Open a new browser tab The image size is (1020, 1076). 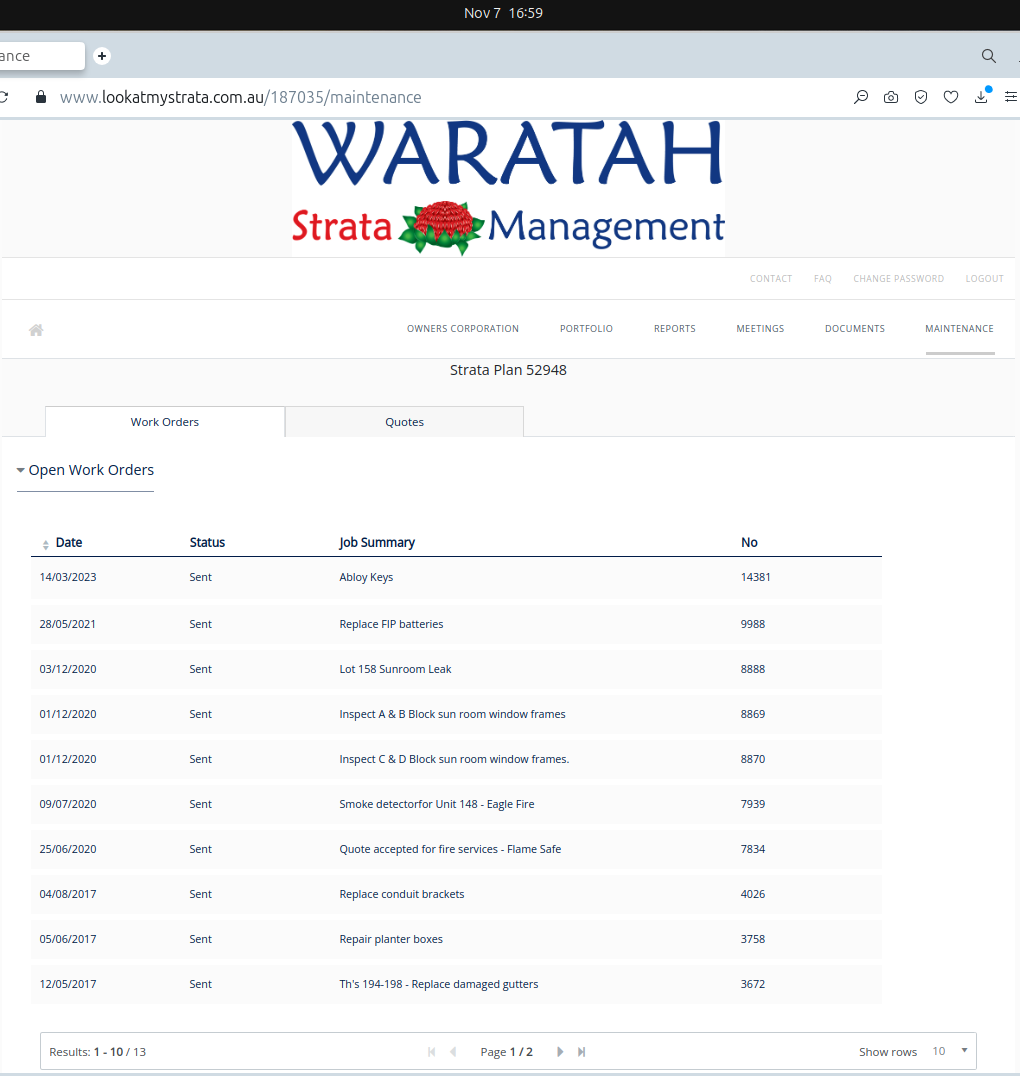(102, 56)
